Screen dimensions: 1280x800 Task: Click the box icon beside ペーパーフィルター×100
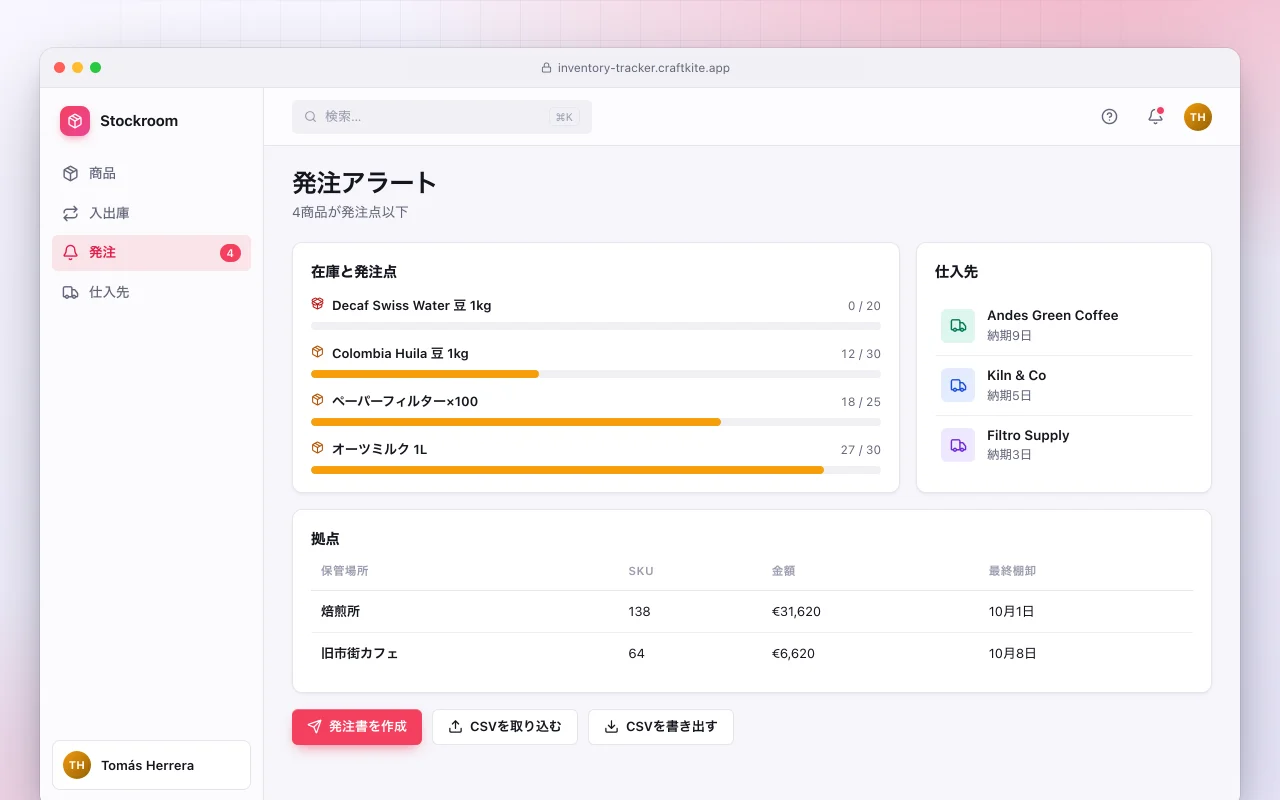pyautogui.click(x=318, y=400)
